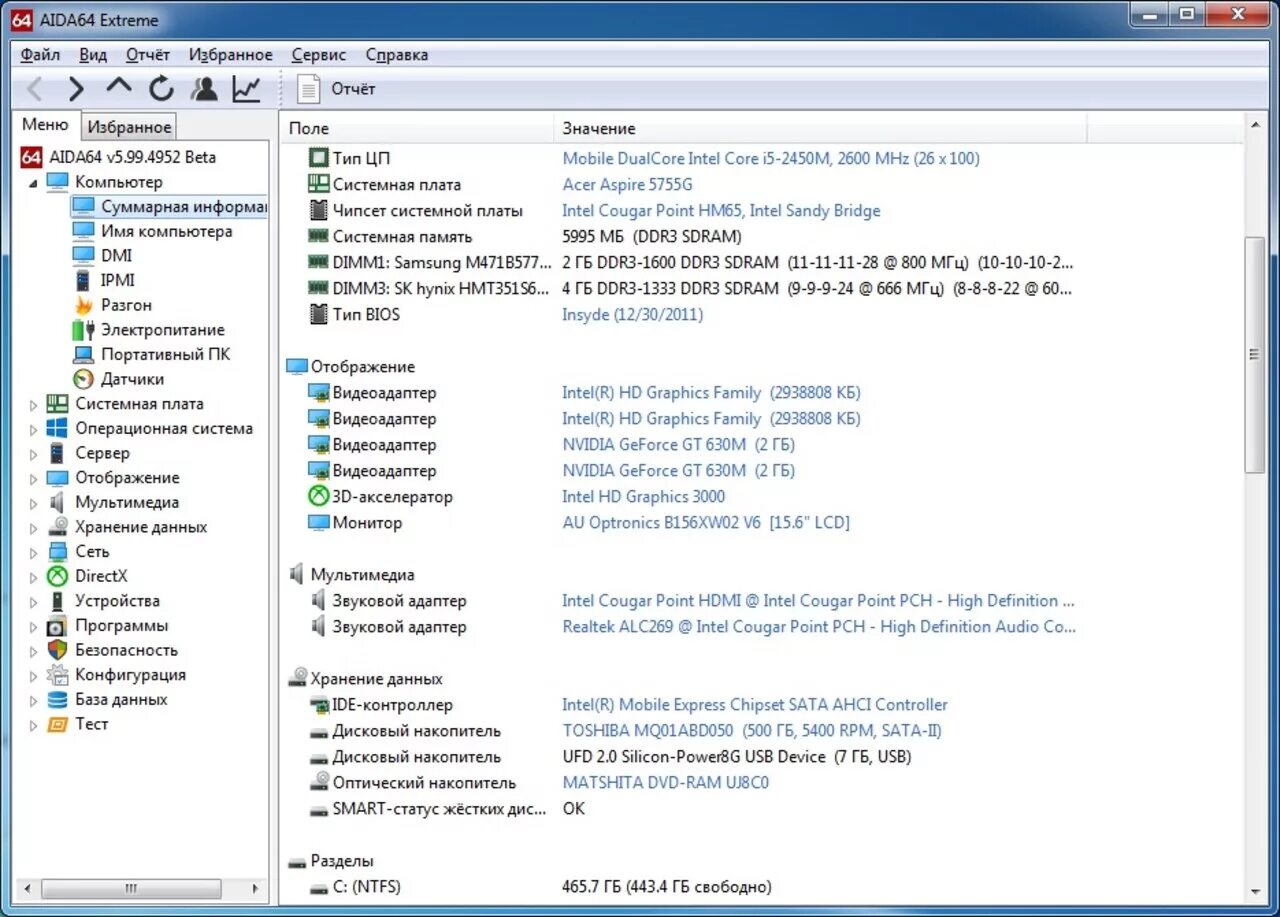Select the База данных database icon
The image size is (1280, 917).
(57, 700)
